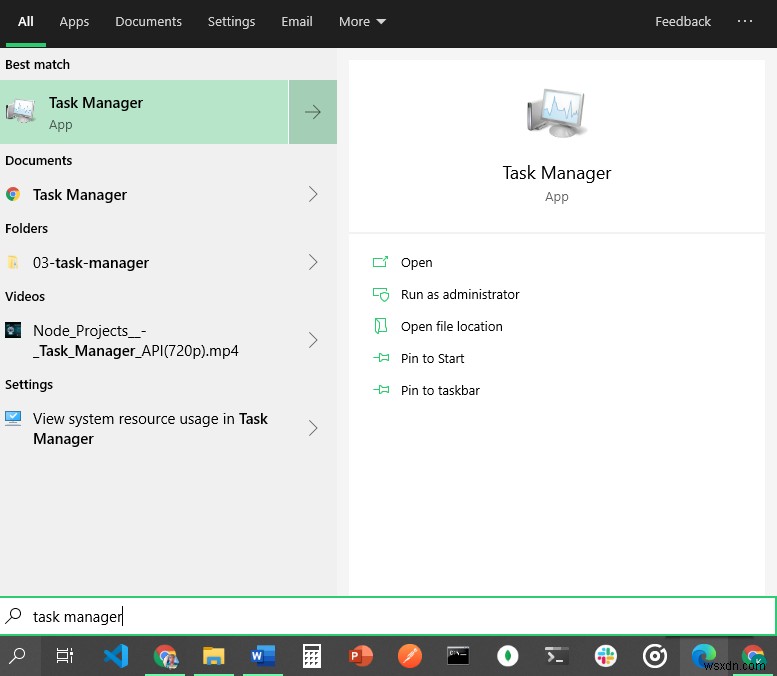
Task: Open File Explorer from taskbar
Action: point(214,656)
